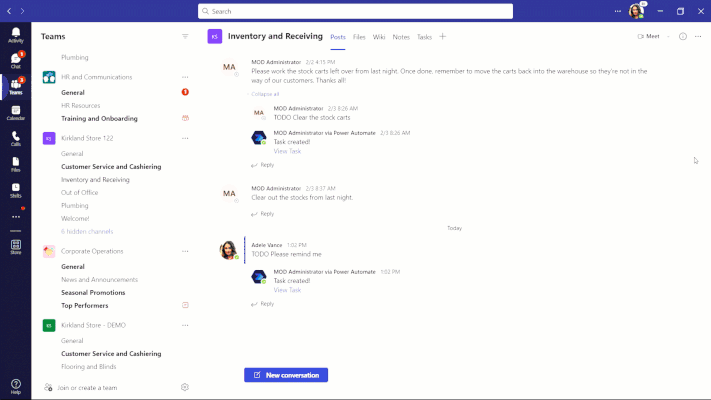
Task: Open Settings and more ellipsis in title bar
Action: [x=618, y=11]
